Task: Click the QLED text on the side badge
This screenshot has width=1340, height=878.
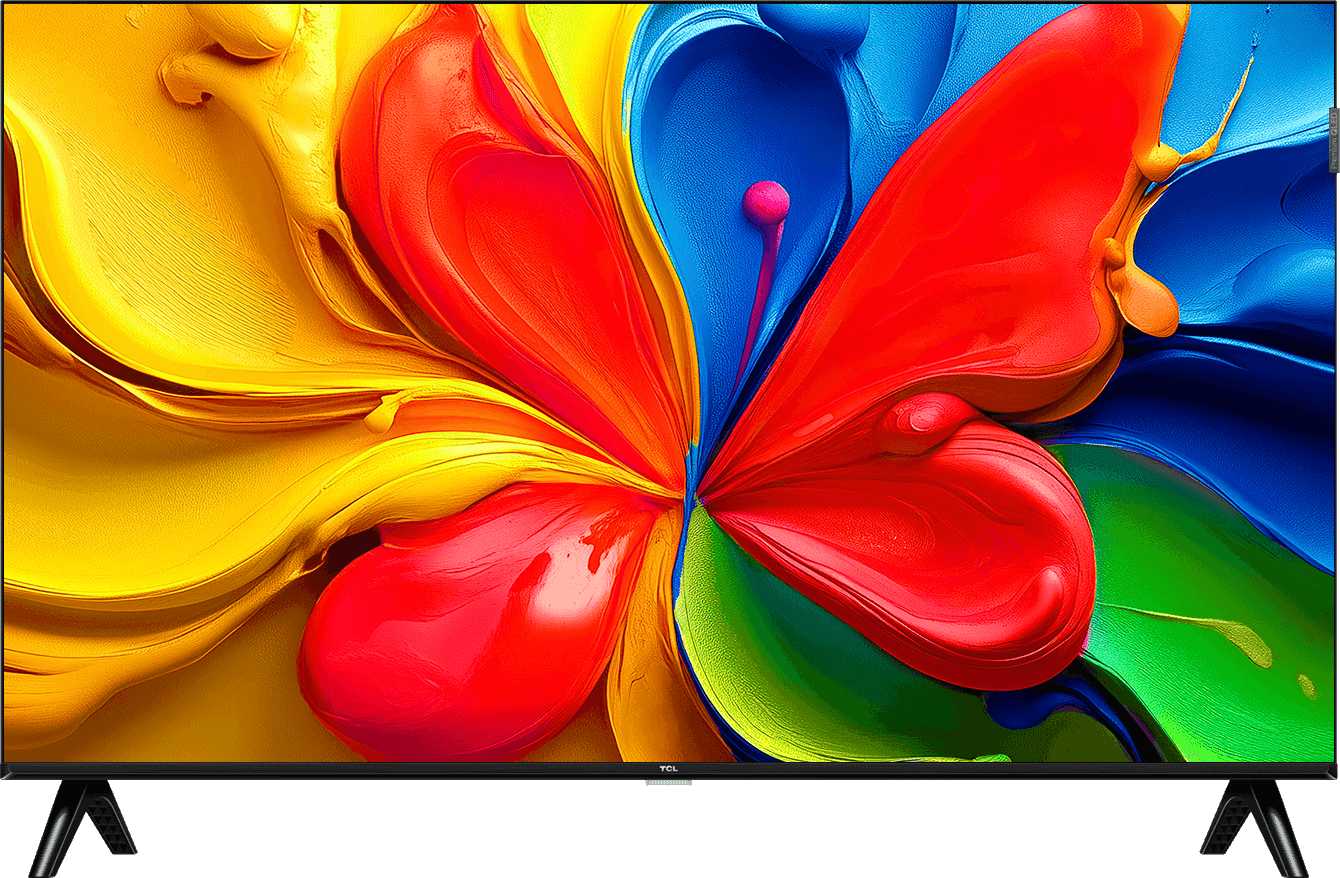Action: click(x=1334, y=122)
